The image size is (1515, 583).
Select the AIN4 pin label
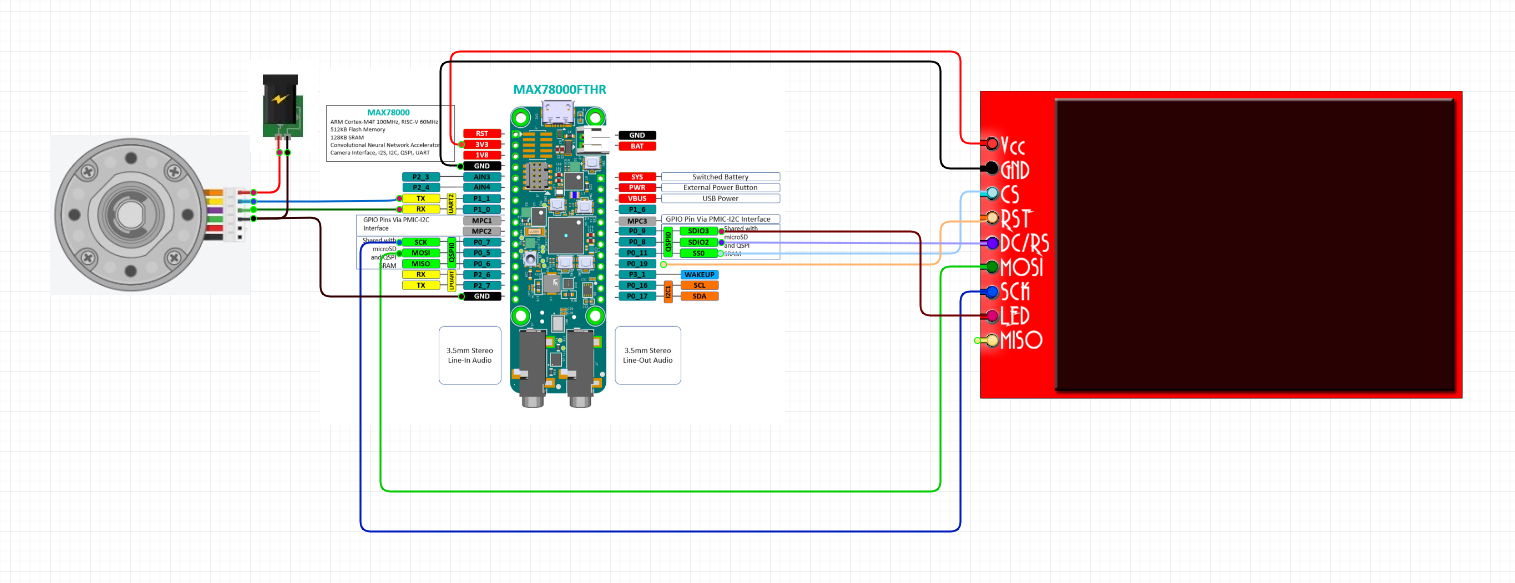click(482, 187)
